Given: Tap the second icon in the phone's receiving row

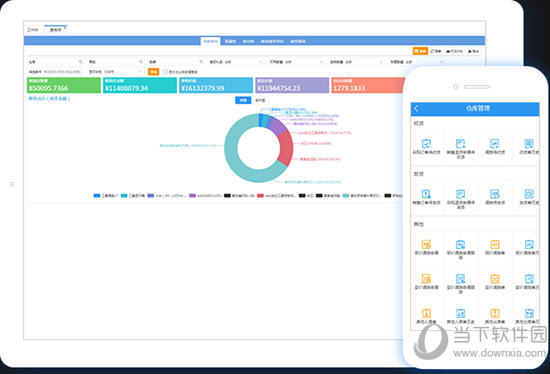Looking at the screenshot, I should click(461, 143).
